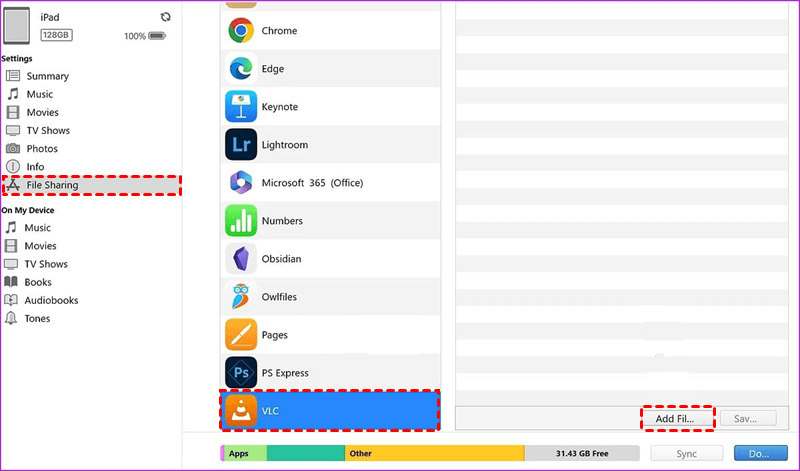Select the PS Express app row
800x471 pixels.
[x=331, y=373]
